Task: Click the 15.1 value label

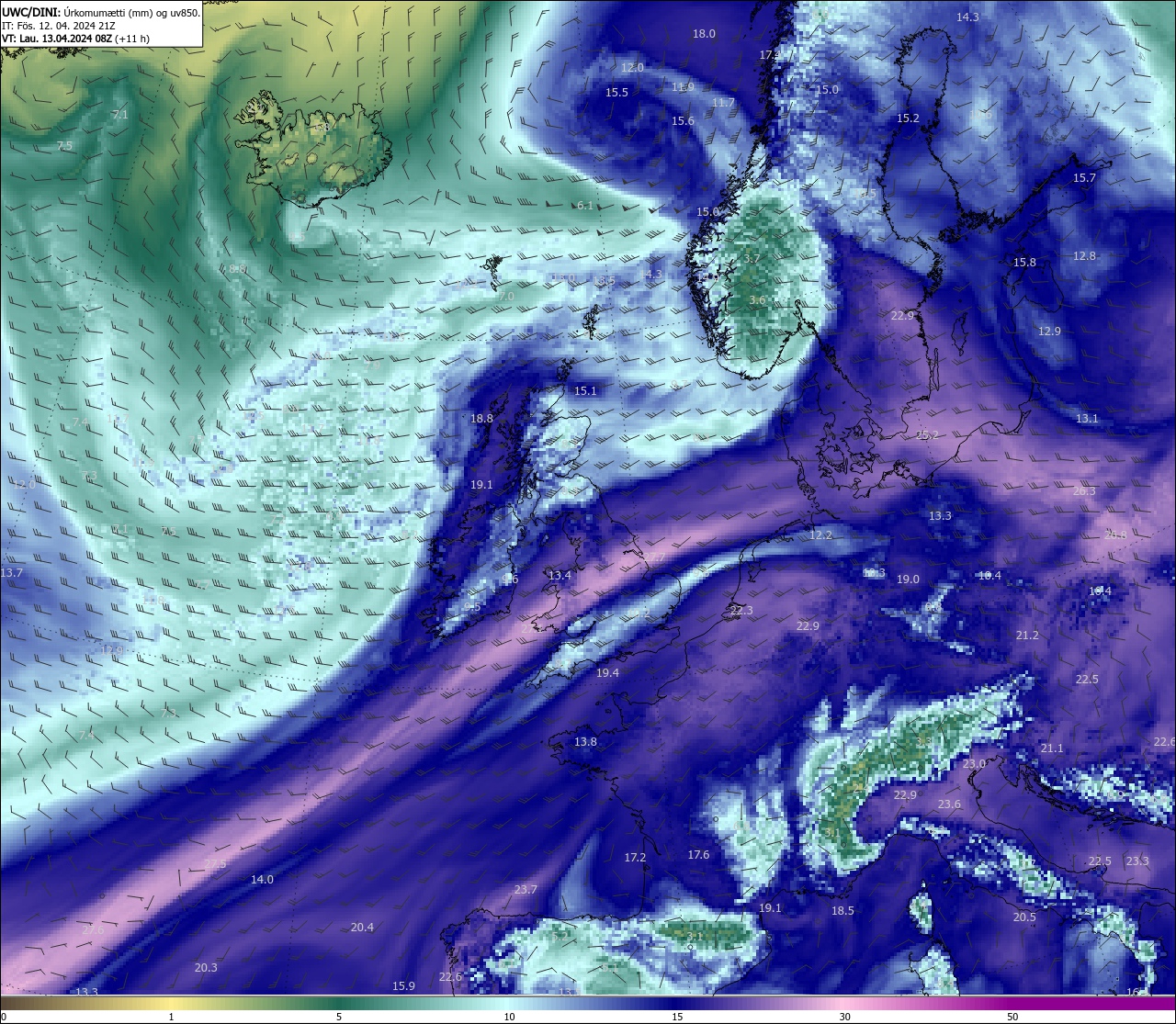Action: (585, 391)
